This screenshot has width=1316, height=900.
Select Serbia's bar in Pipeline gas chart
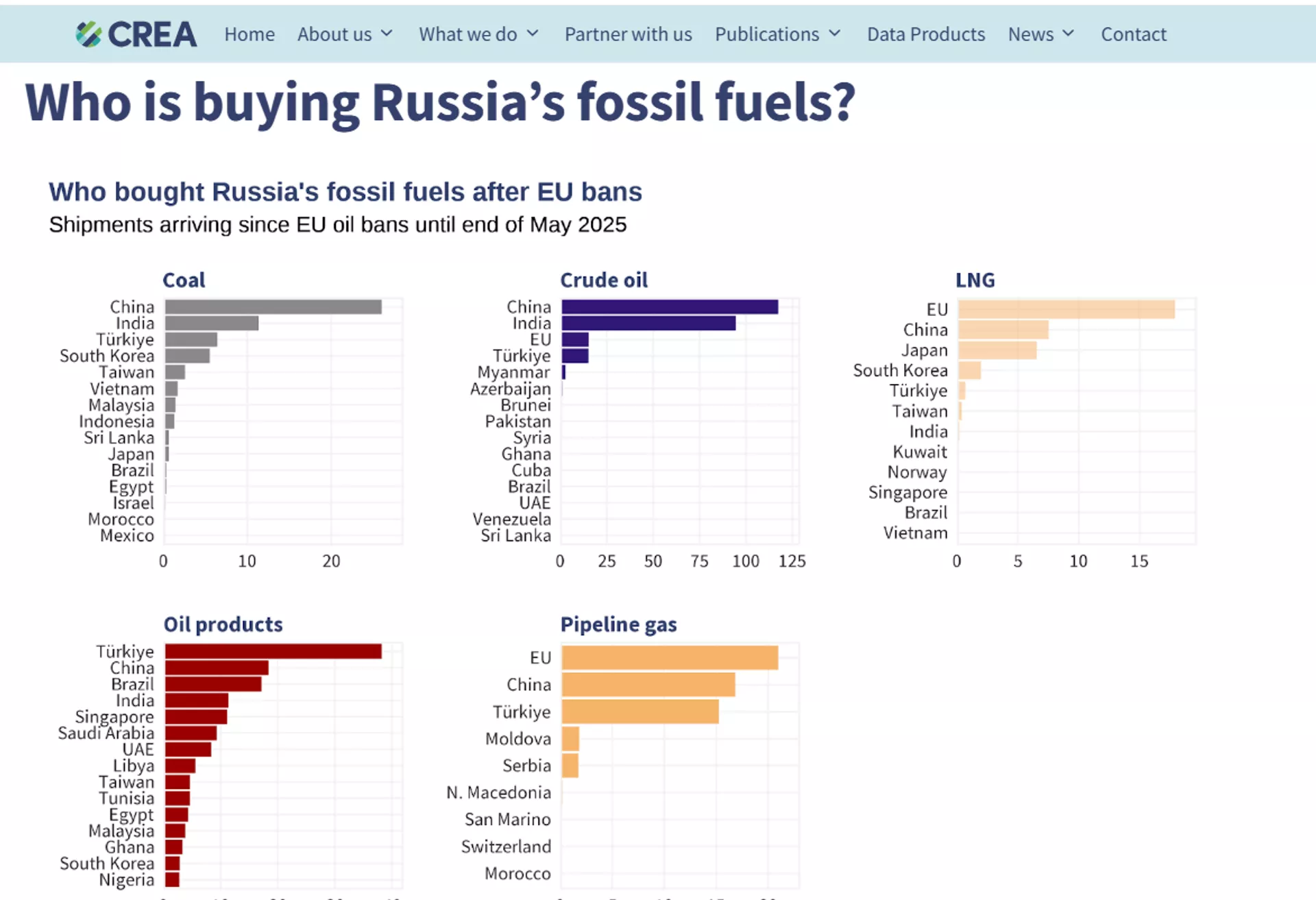coord(569,766)
